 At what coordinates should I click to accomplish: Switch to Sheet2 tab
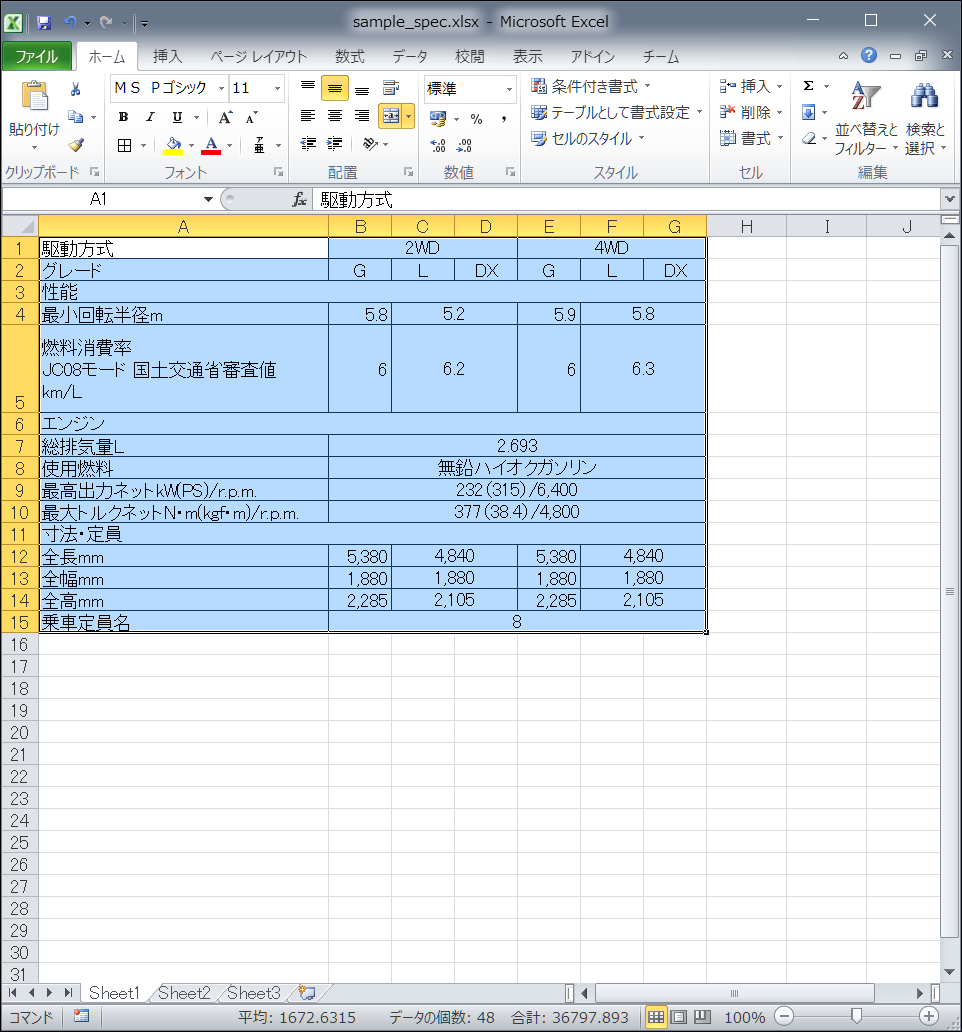pos(184,993)
